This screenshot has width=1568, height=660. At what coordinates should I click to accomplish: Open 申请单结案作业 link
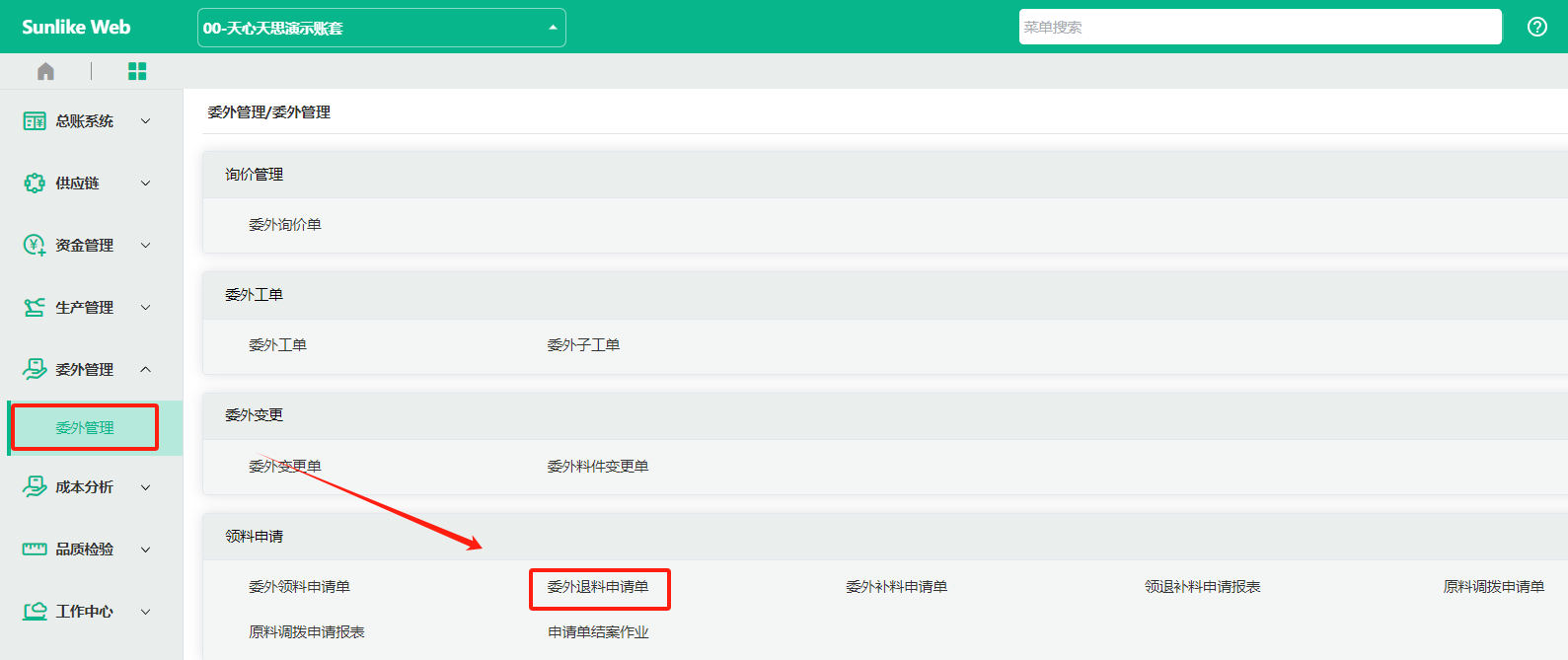click(x=598, y=632)
